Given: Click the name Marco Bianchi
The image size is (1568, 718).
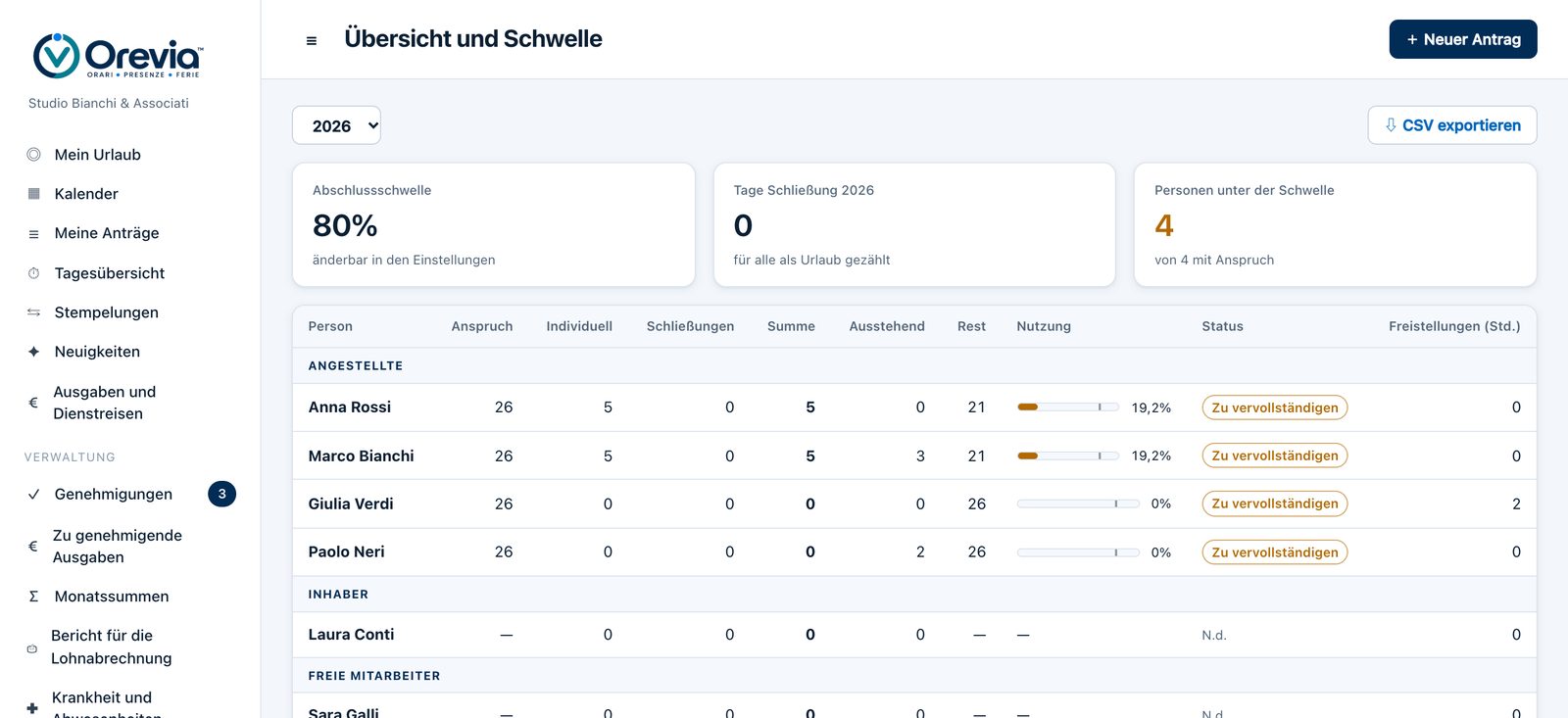Looking at the screenshot, I should (362, 455).
